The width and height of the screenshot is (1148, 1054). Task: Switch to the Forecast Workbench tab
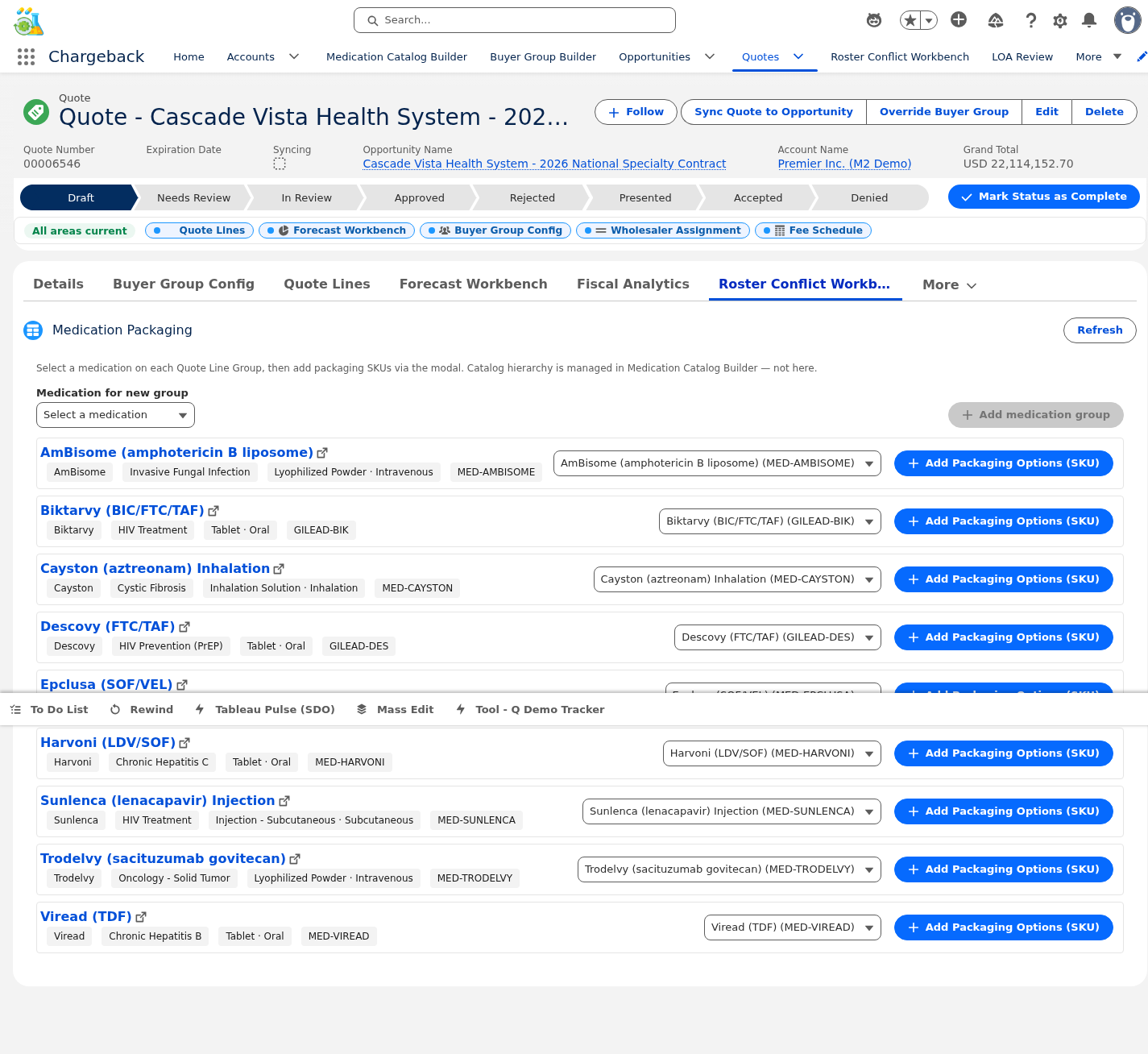(474, 284)
